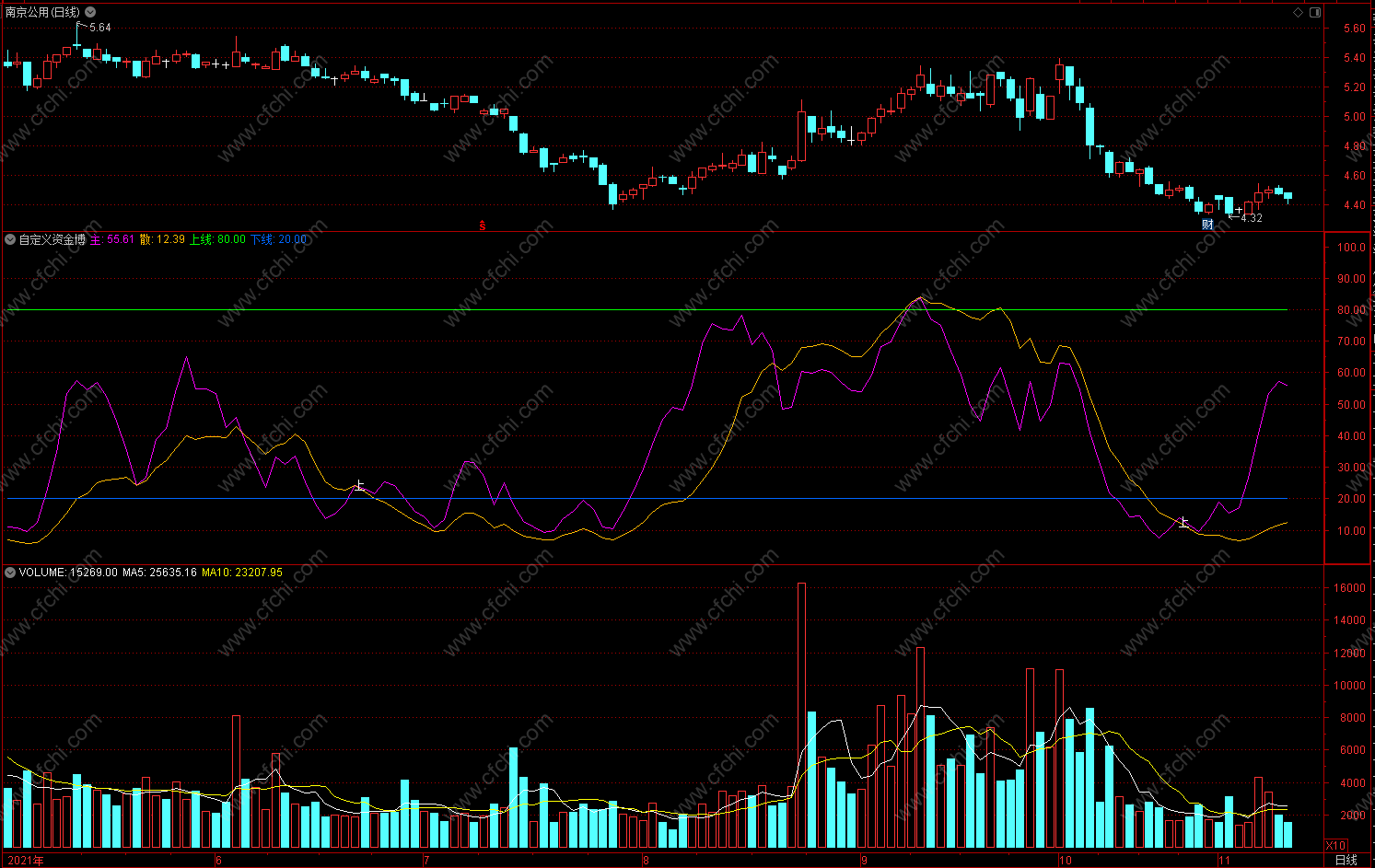This screenshot has height=868, width=1375.
Task: Open dropdown next to 南京公用(日线) title
Action: tap(90, 12)
